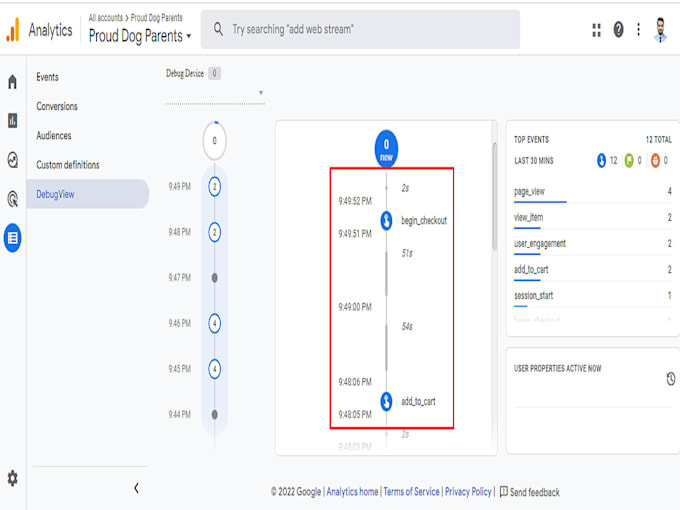Open the Home icon in sidebar

coord(13,82)
